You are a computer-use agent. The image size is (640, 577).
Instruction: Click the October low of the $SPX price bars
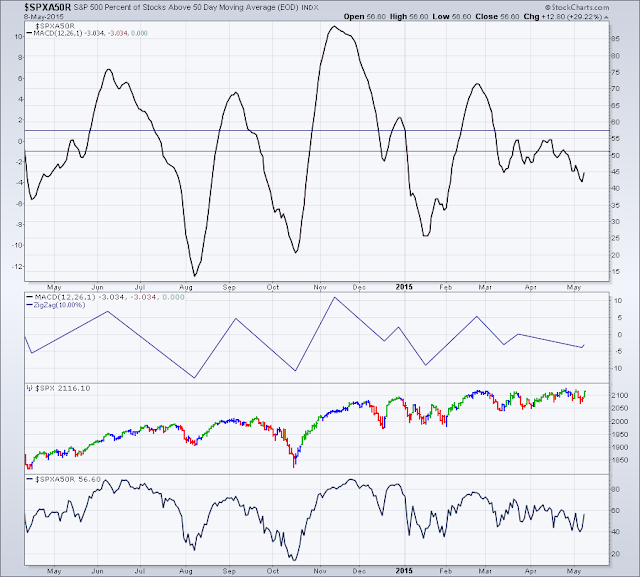[293, 464]
